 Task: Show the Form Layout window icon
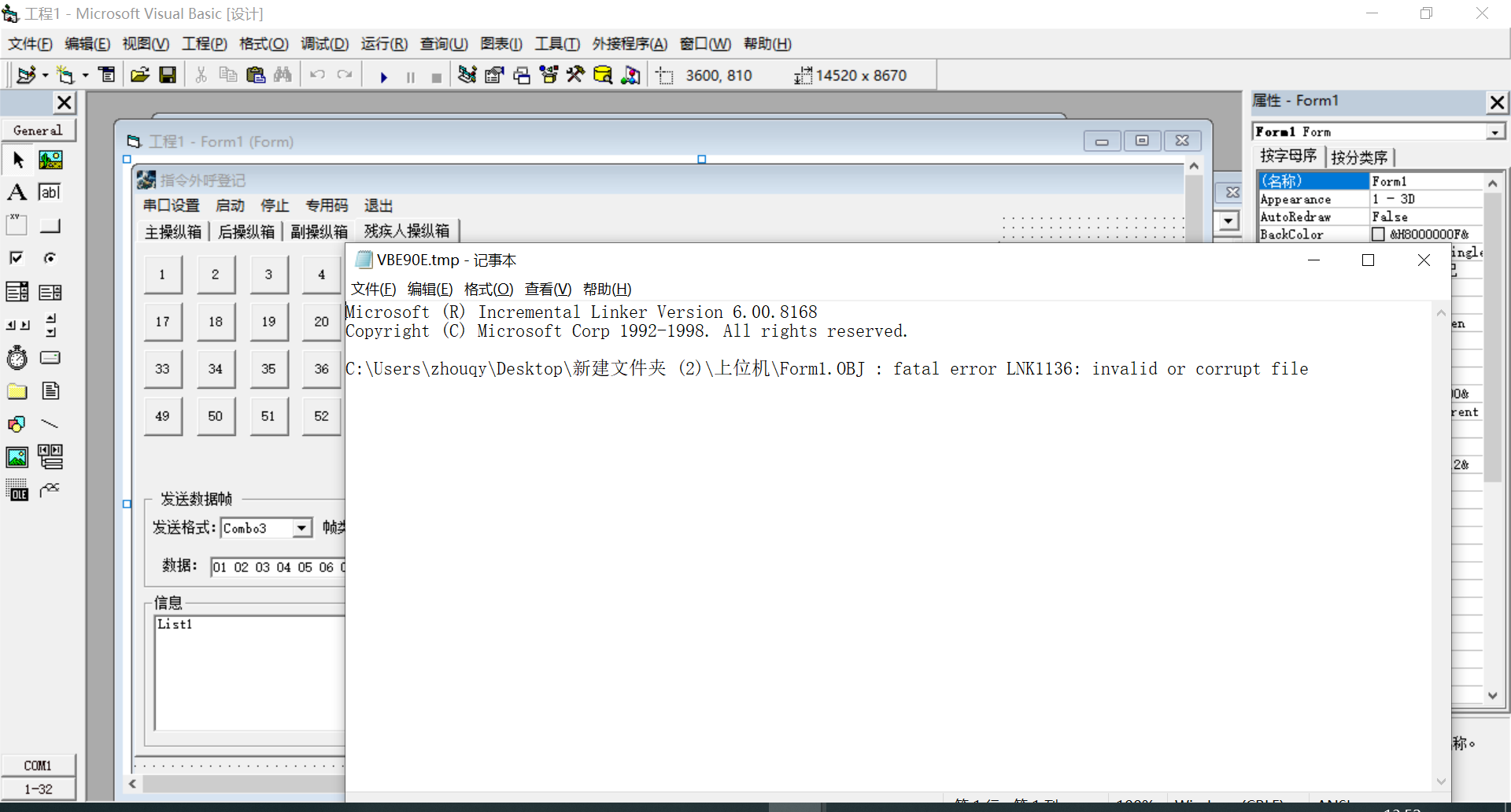(522, 75)
